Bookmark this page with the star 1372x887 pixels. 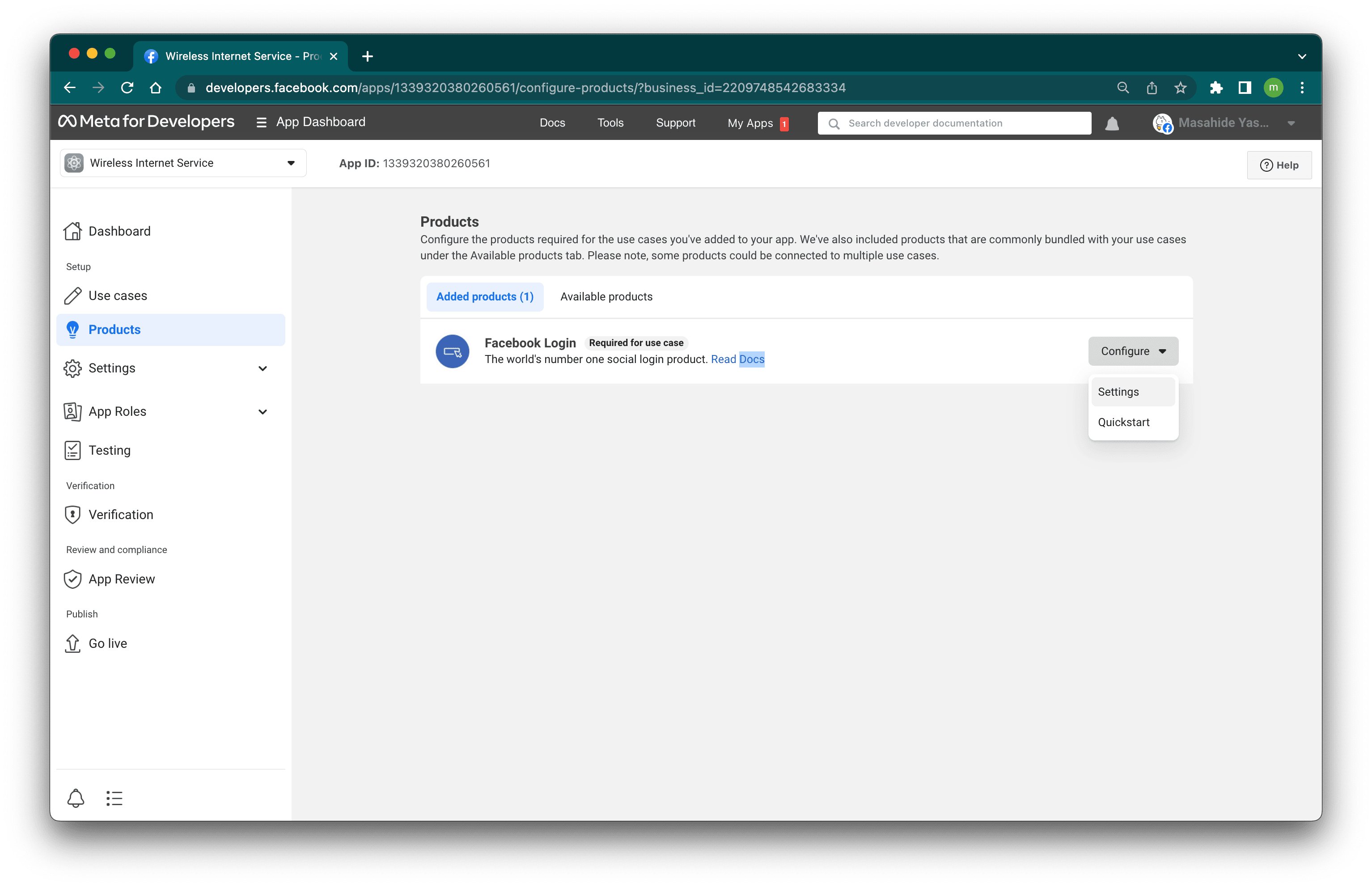1180,88
